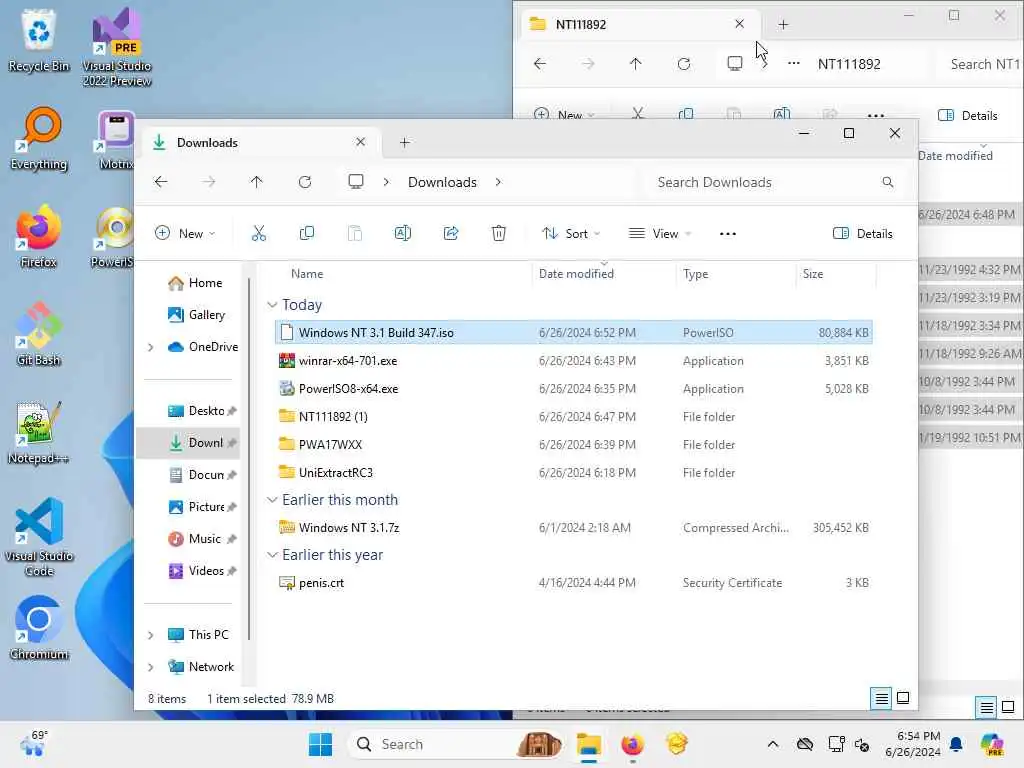Screen dimensions: 1024x768
Task: Refresh the Downloads folder
Action: click(305, 182)
